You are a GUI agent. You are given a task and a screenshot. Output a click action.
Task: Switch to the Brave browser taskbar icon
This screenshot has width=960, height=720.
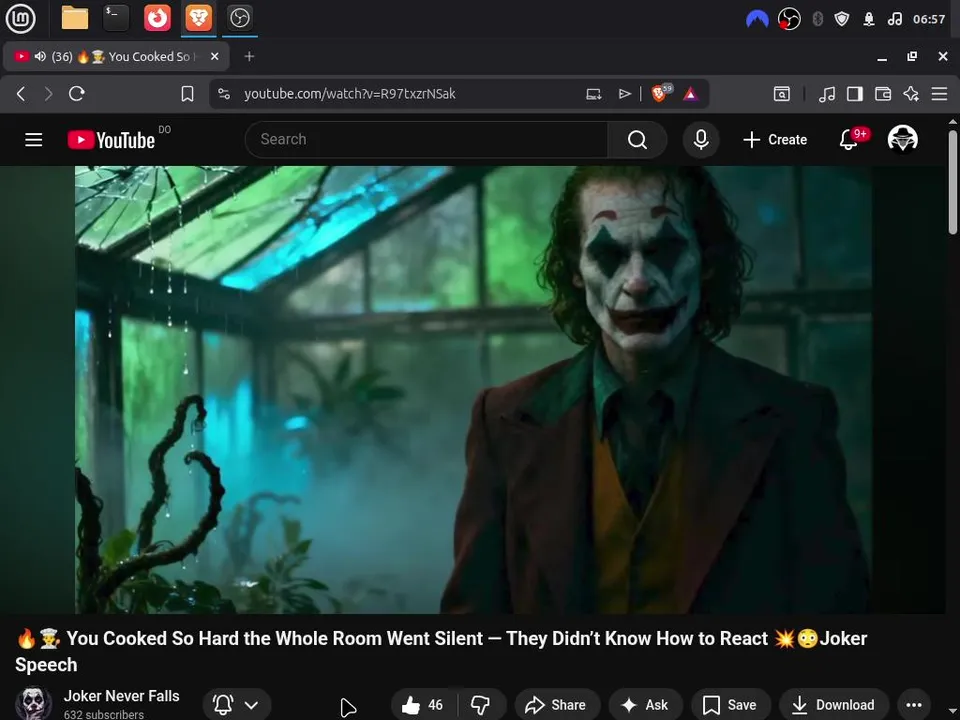point(198,18)
